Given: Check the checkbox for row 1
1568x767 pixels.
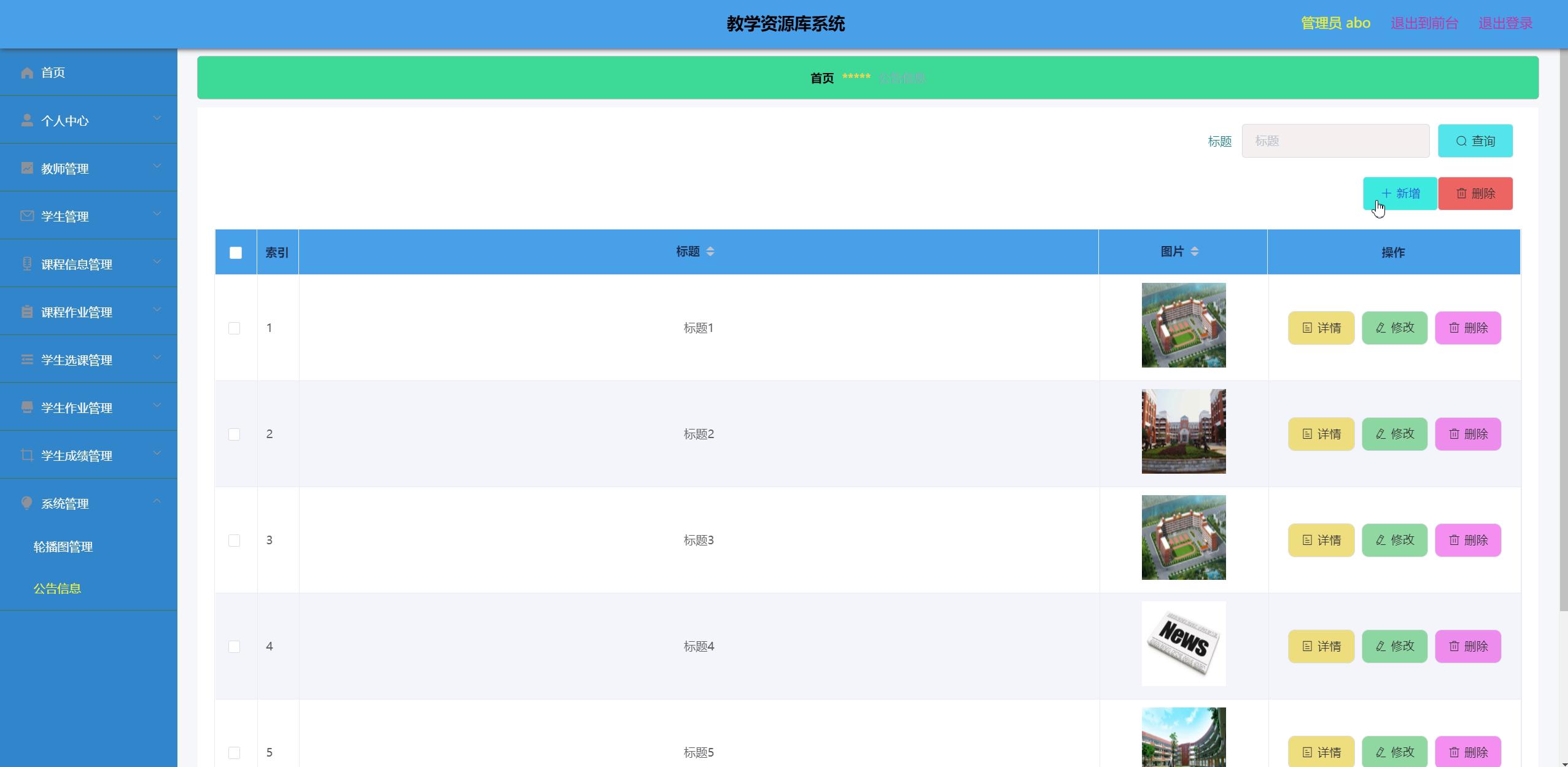Looking at the screenshot, I should point(234,328).
